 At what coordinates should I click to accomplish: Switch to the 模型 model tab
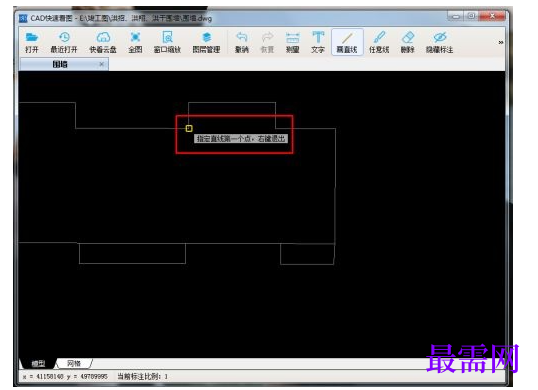38,363
